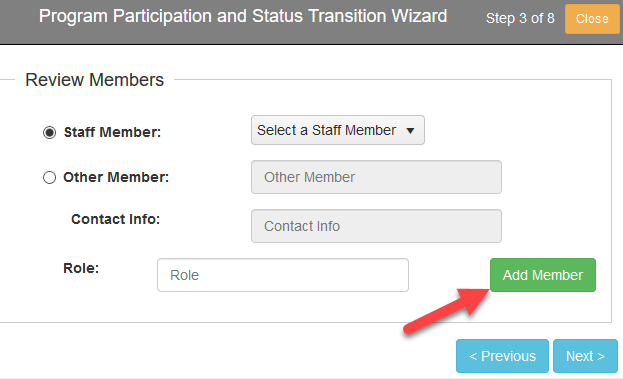Focus the Other Member text field
Viewport: 623px width, 379px height.
376,177
